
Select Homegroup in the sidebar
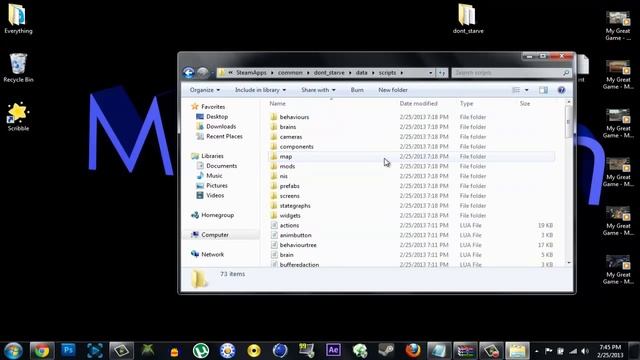pos(213,215)
